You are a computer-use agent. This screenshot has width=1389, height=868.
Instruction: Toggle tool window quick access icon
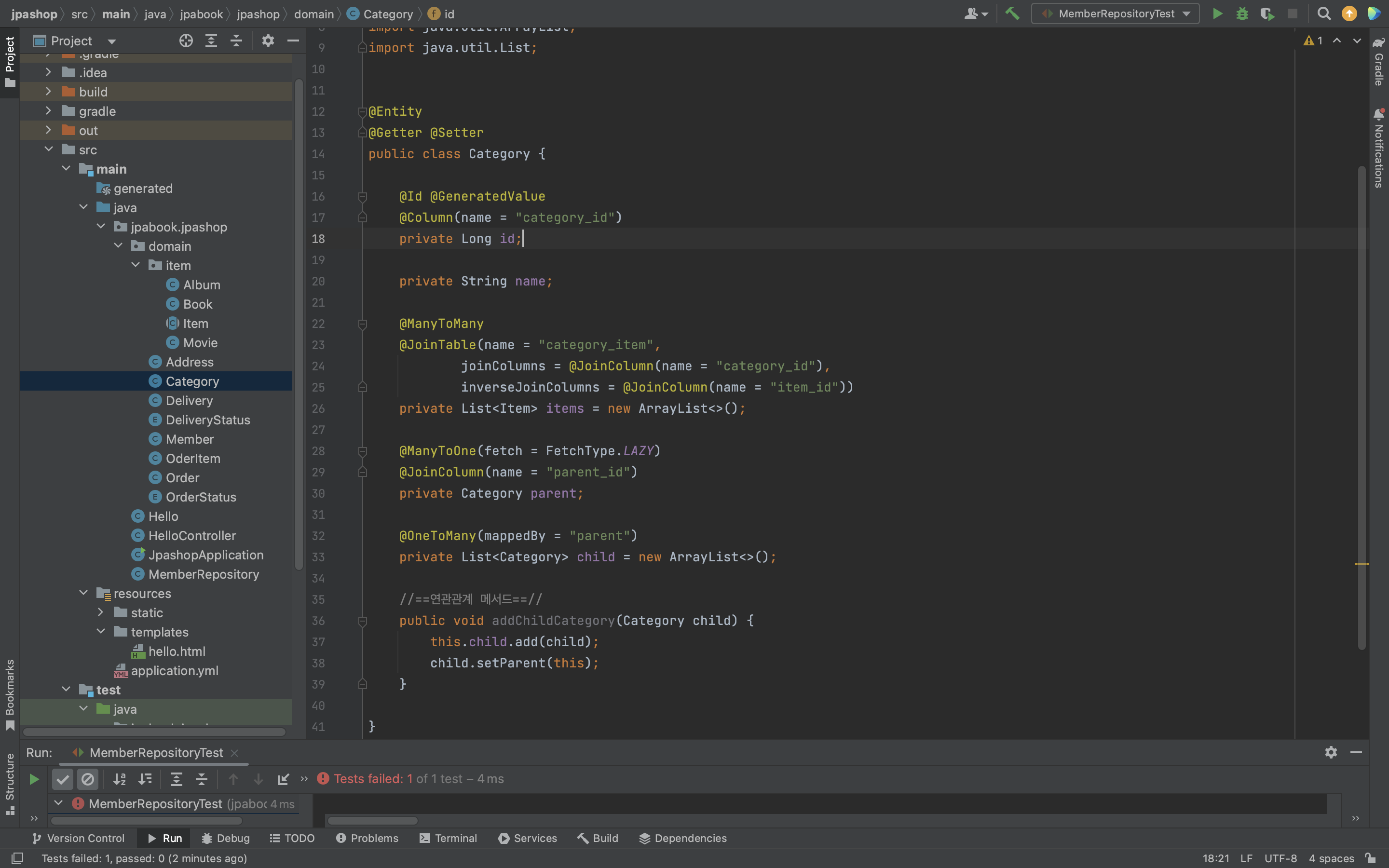pos(17,858)
